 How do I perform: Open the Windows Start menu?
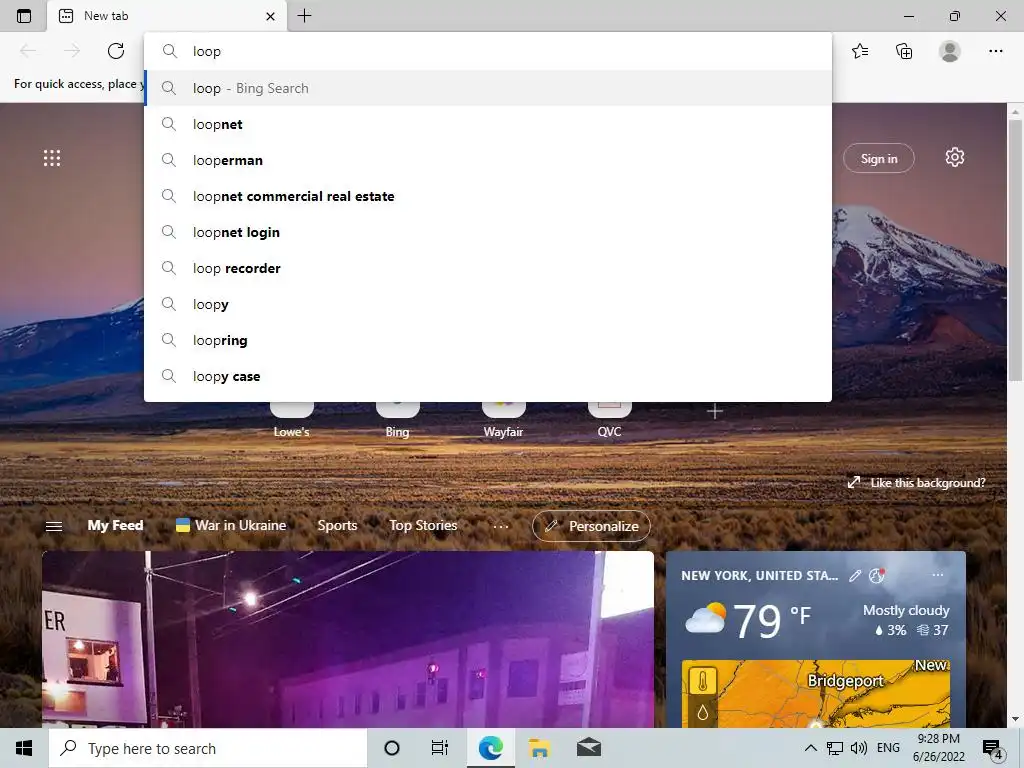[x=24, y=748]
